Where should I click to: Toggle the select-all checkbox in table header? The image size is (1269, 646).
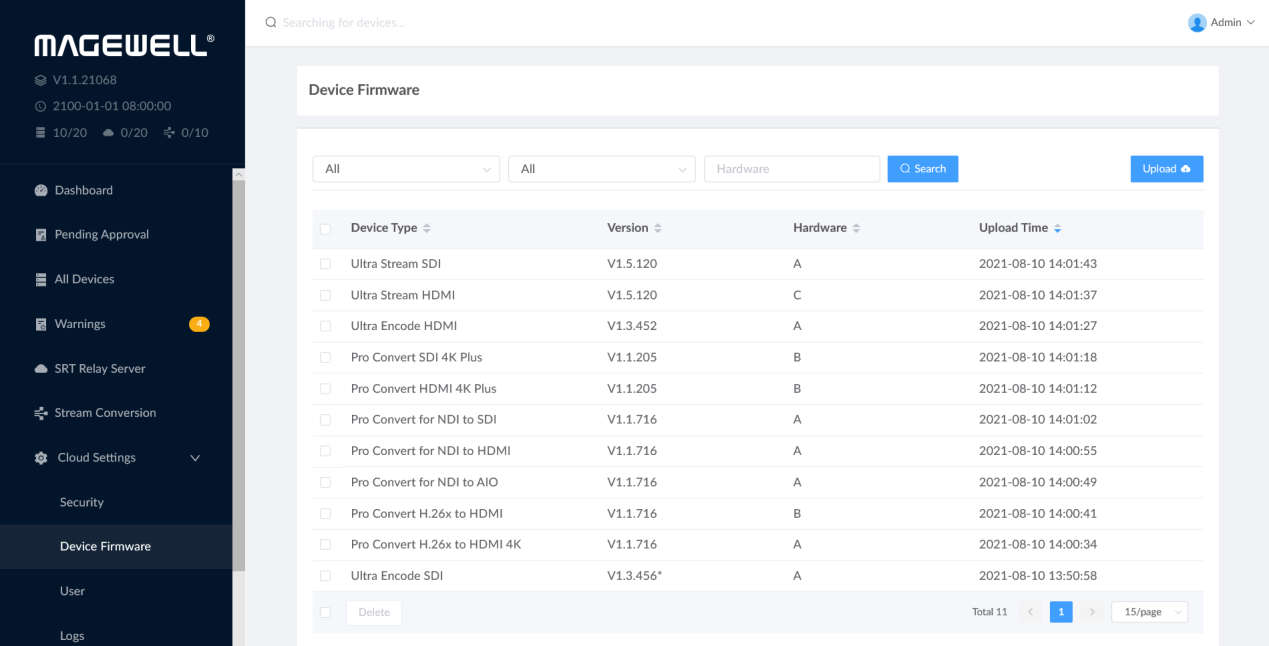click(325, 229)
